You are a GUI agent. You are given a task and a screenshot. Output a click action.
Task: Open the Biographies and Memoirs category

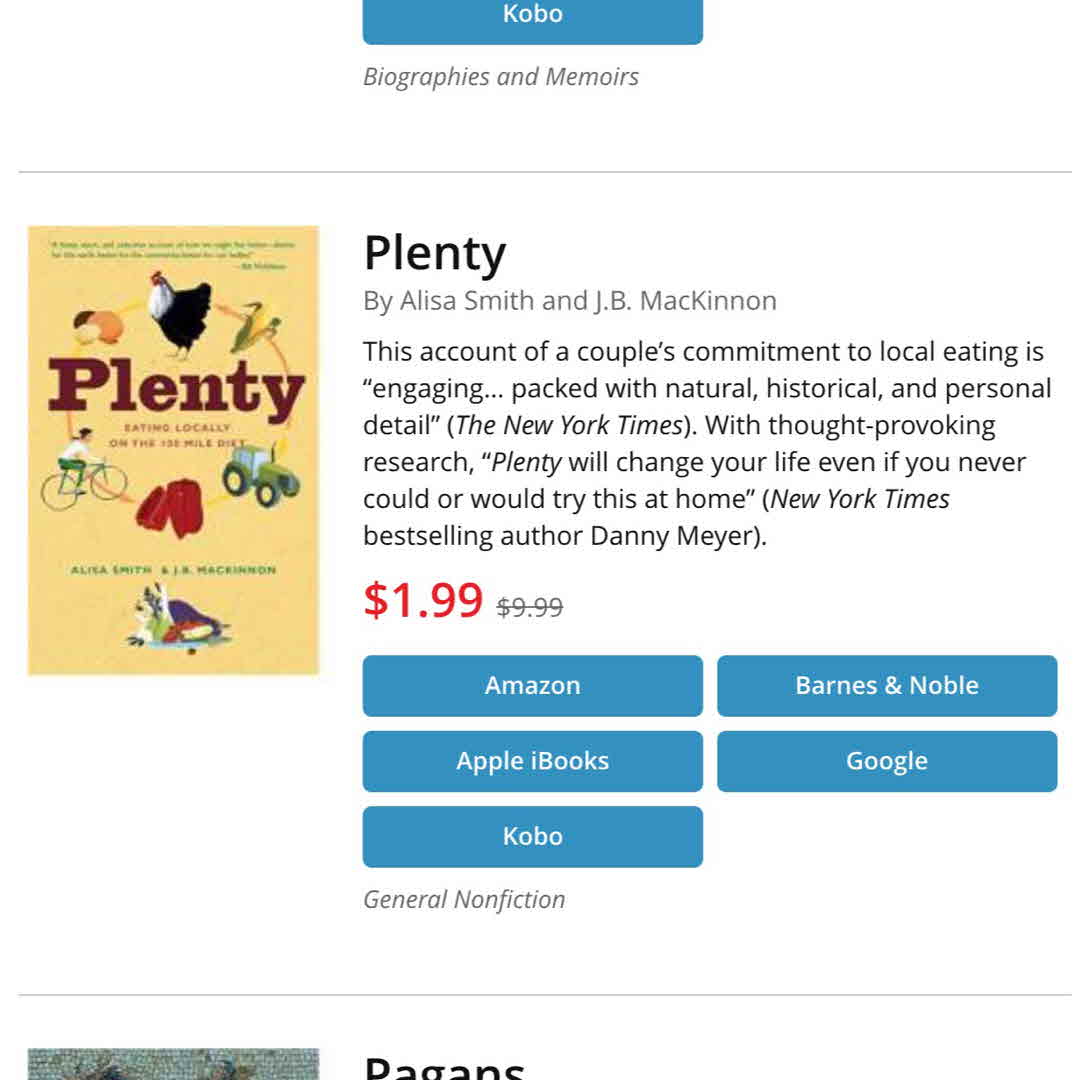(x=500, y=77)
